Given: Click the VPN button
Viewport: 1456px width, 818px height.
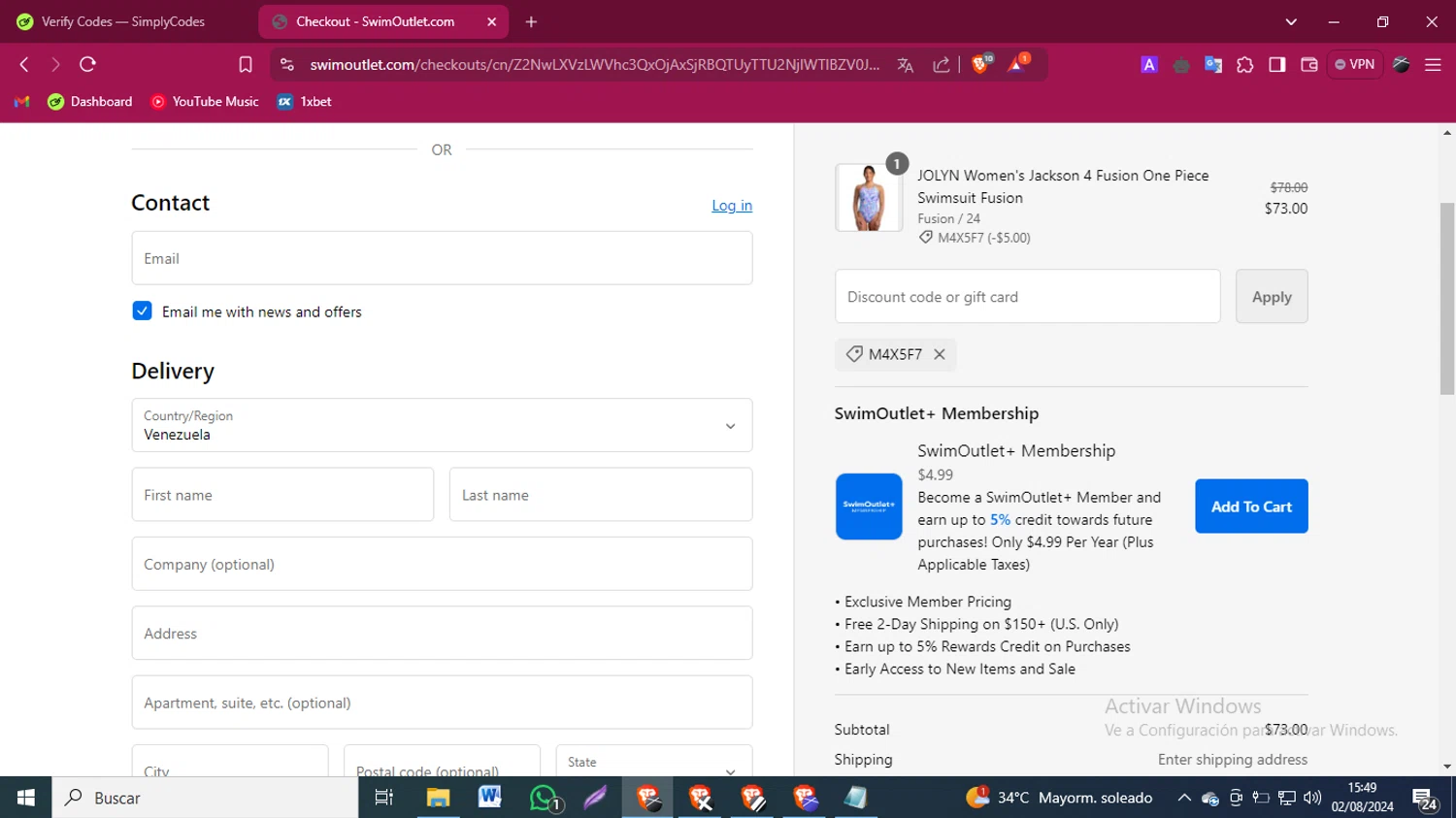Looking at the screenshot, I should click(x=1355, y=64).
